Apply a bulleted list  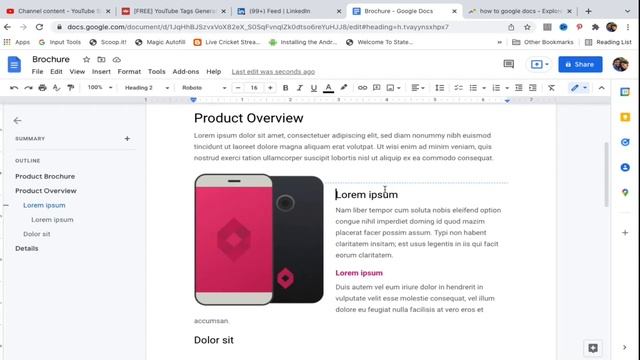pos(473,88)
